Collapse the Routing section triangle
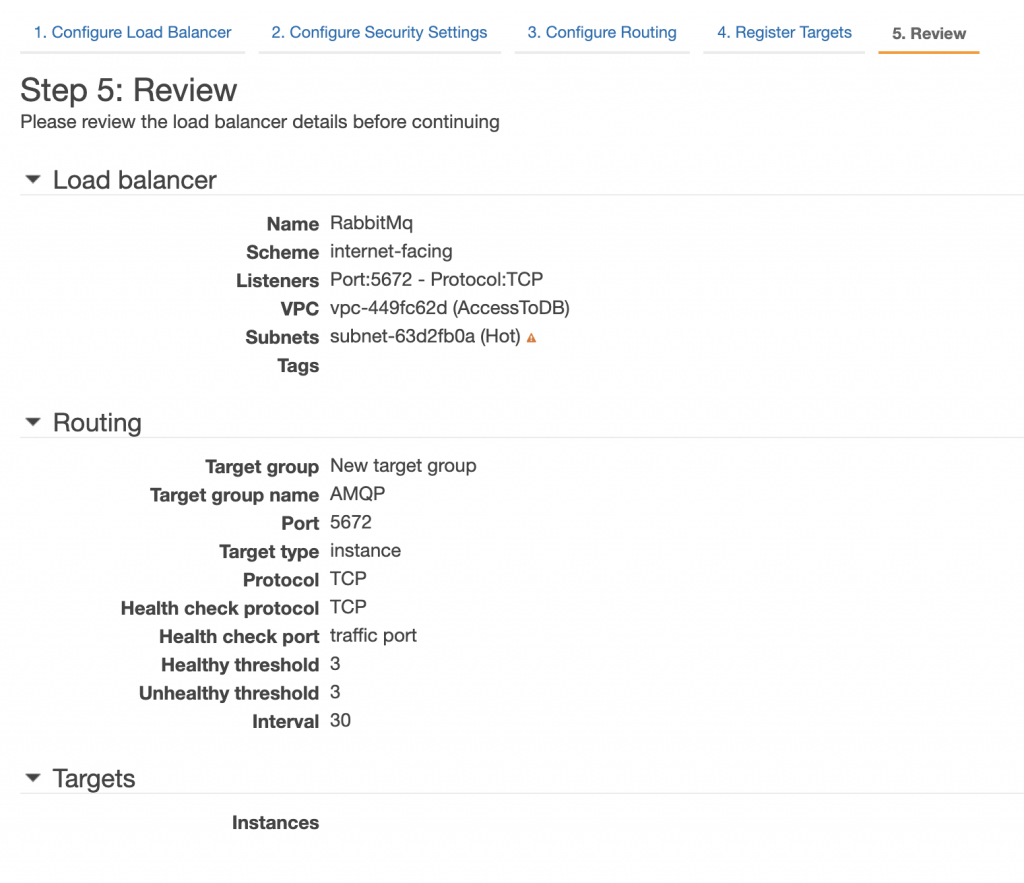1024x883 pixels. coord(33,422)
